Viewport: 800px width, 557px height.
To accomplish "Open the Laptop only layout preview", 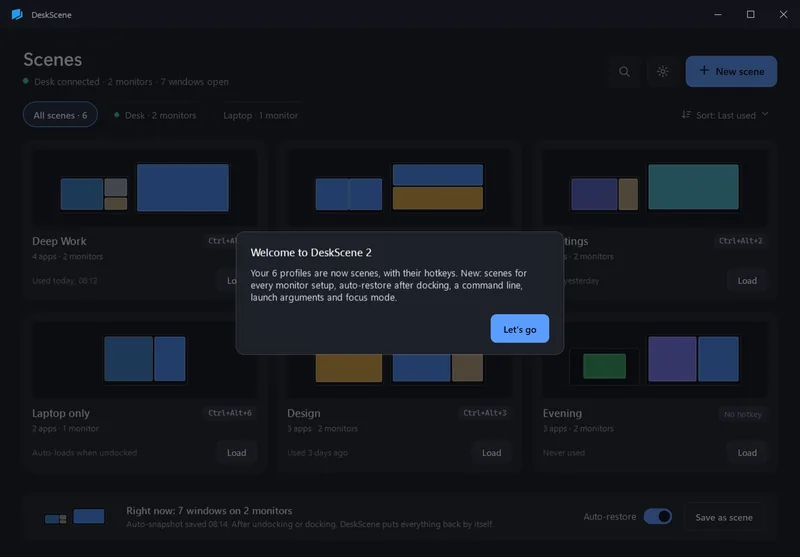I will (144, 359).
